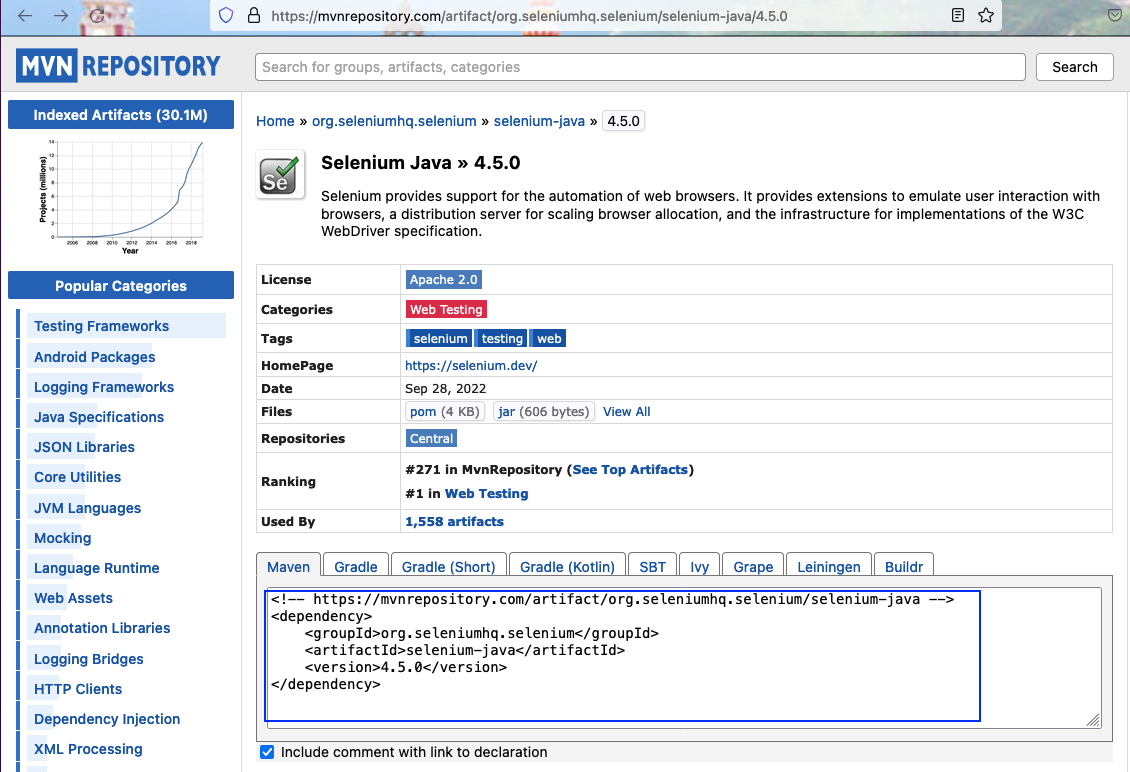
Task: Switch to the SBT tab
Action: click(652, 567)
